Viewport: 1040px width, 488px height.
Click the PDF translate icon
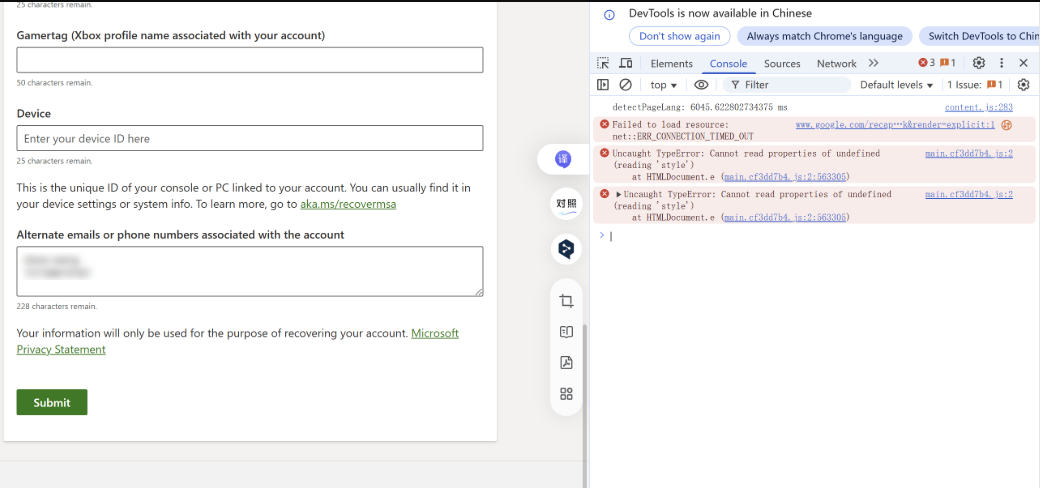tap(566, 363)
